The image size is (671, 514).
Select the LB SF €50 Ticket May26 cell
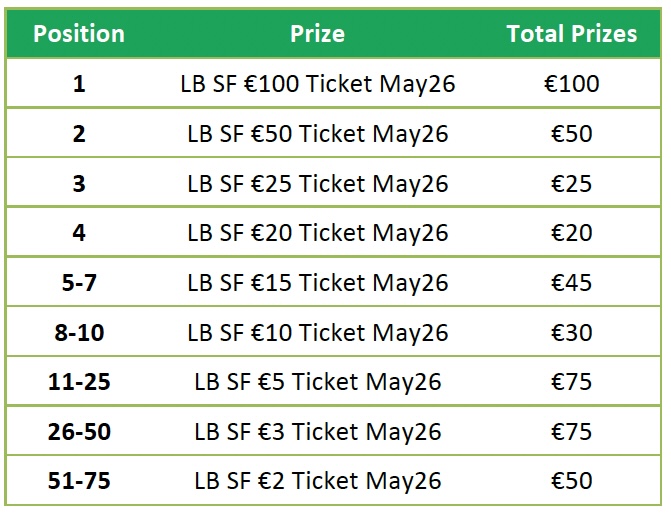pos(317,134)
